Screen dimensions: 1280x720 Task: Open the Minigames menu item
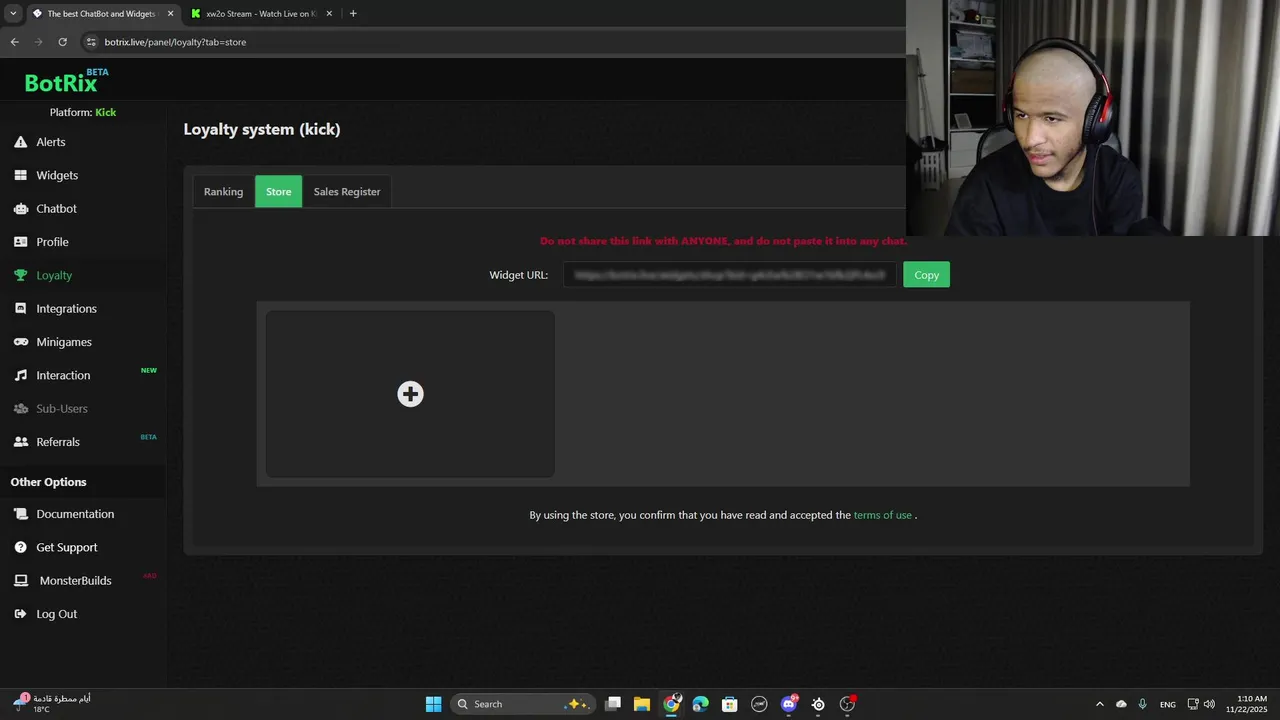pos(64,342)
